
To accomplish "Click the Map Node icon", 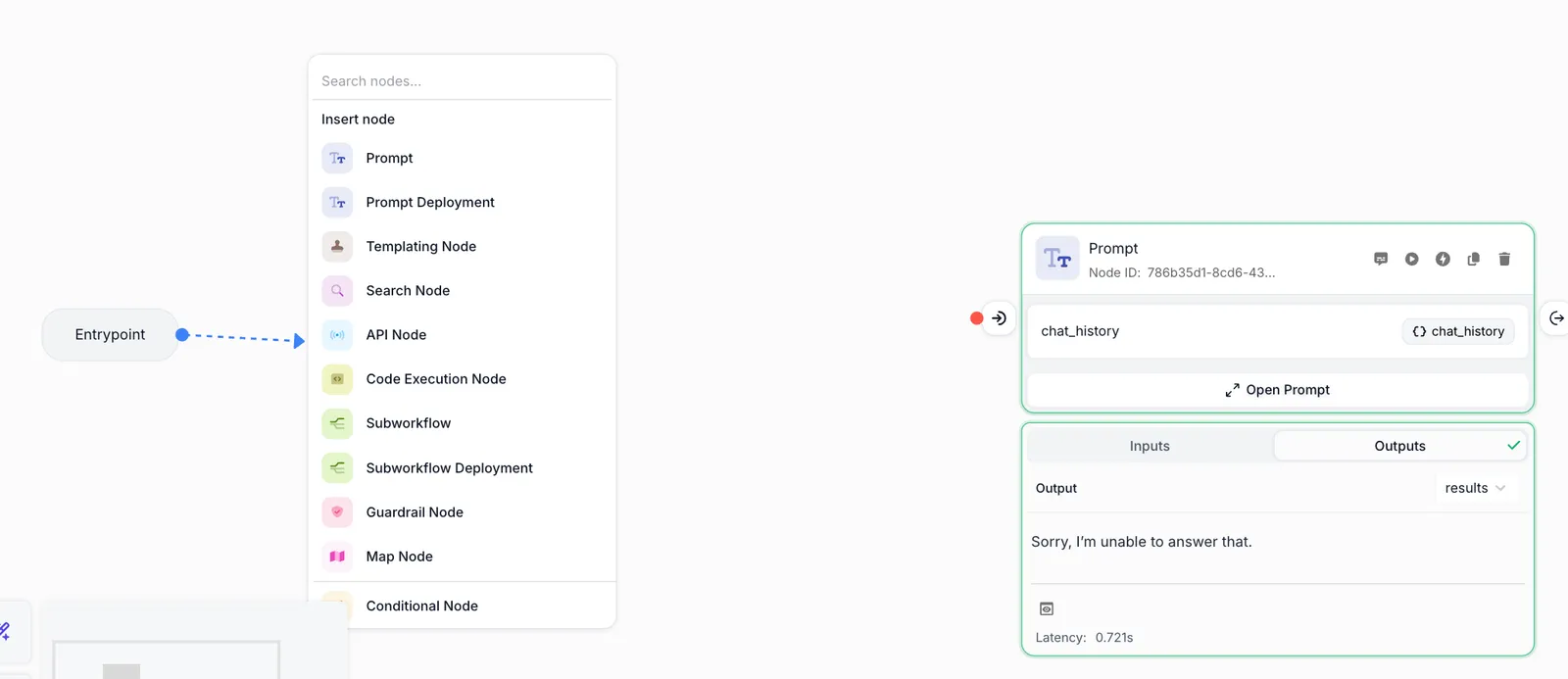I will click(x=337, y=556).
